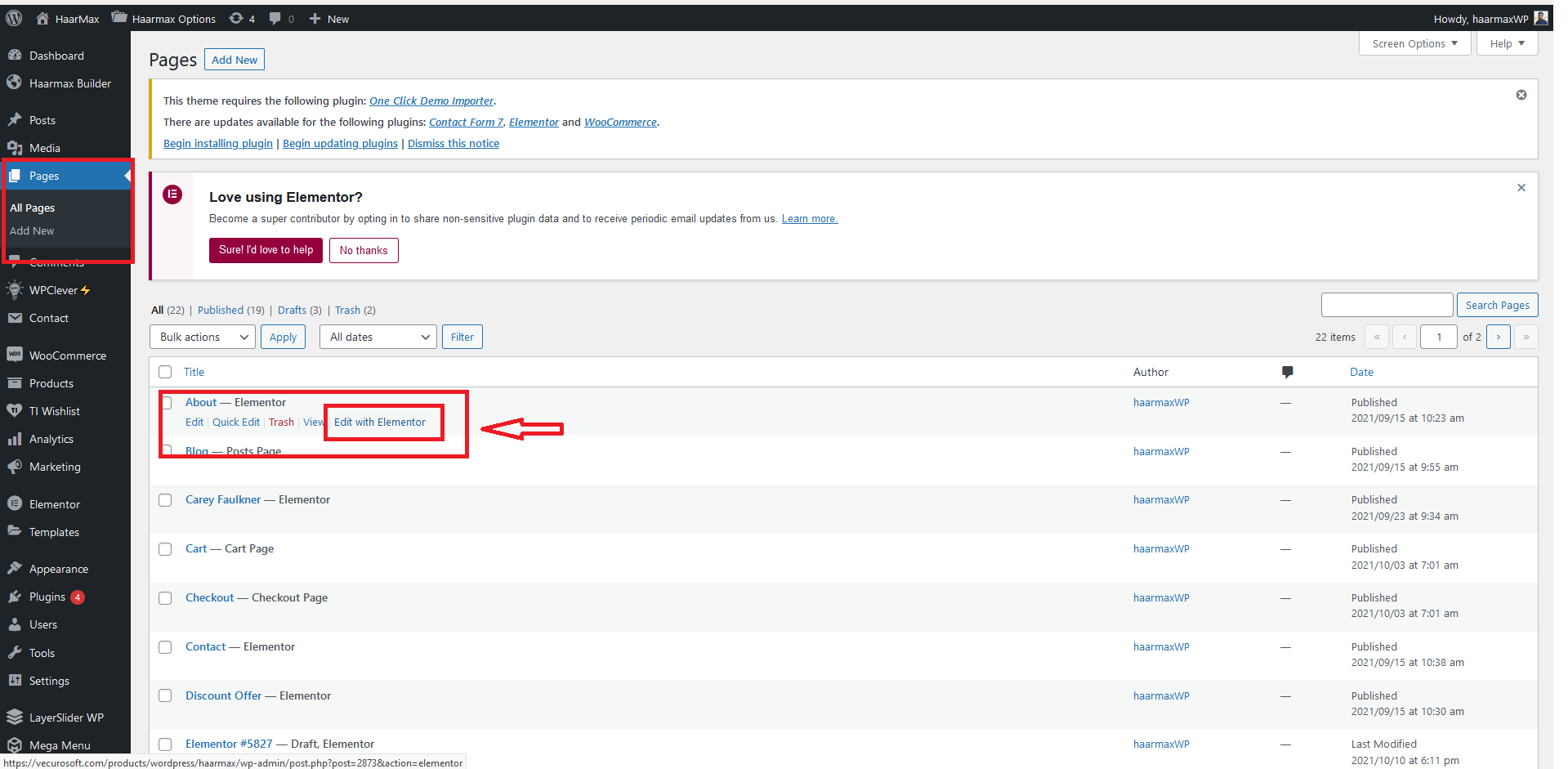Show Published (19) pages filter
This screenshot has height=769, width=1568.
231,310
